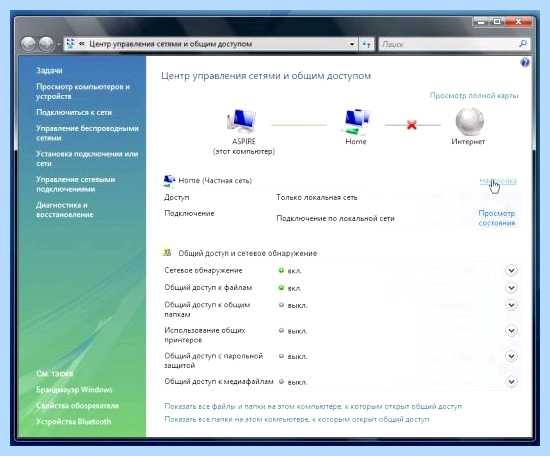Viewport: 550px width, 456px height.
Task: Open Управление сетевыми подключениями task
Action: click(75, 184)
